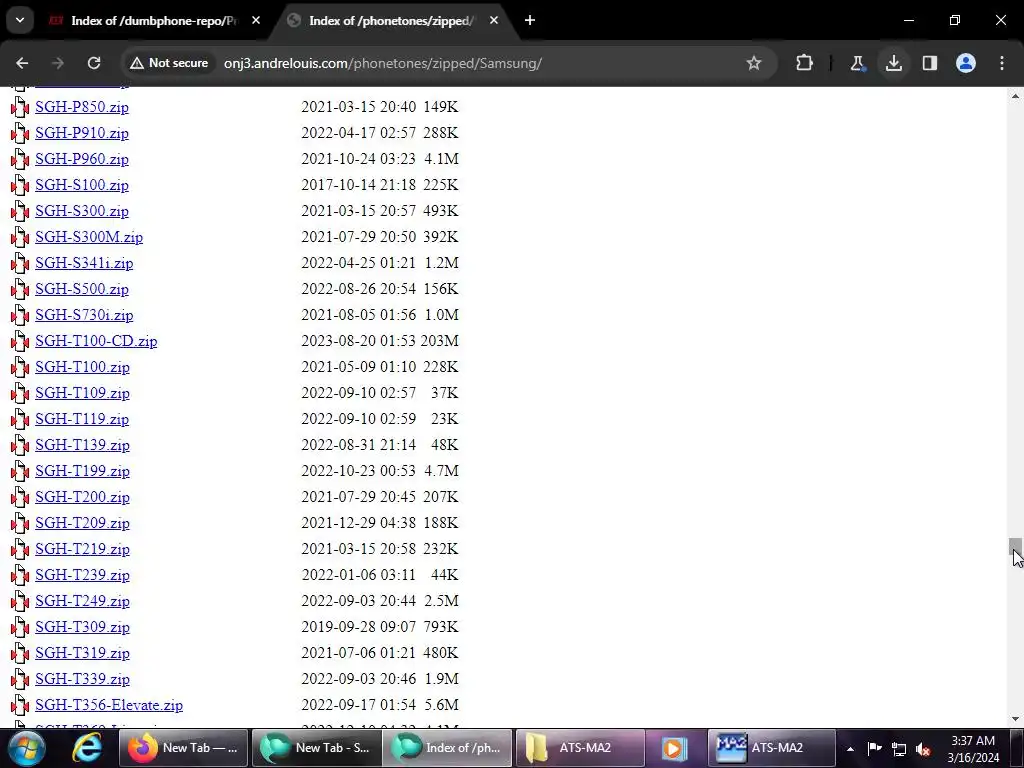Download SGH-T199.zip
The image size is (1024, 768).
point(82,471)
